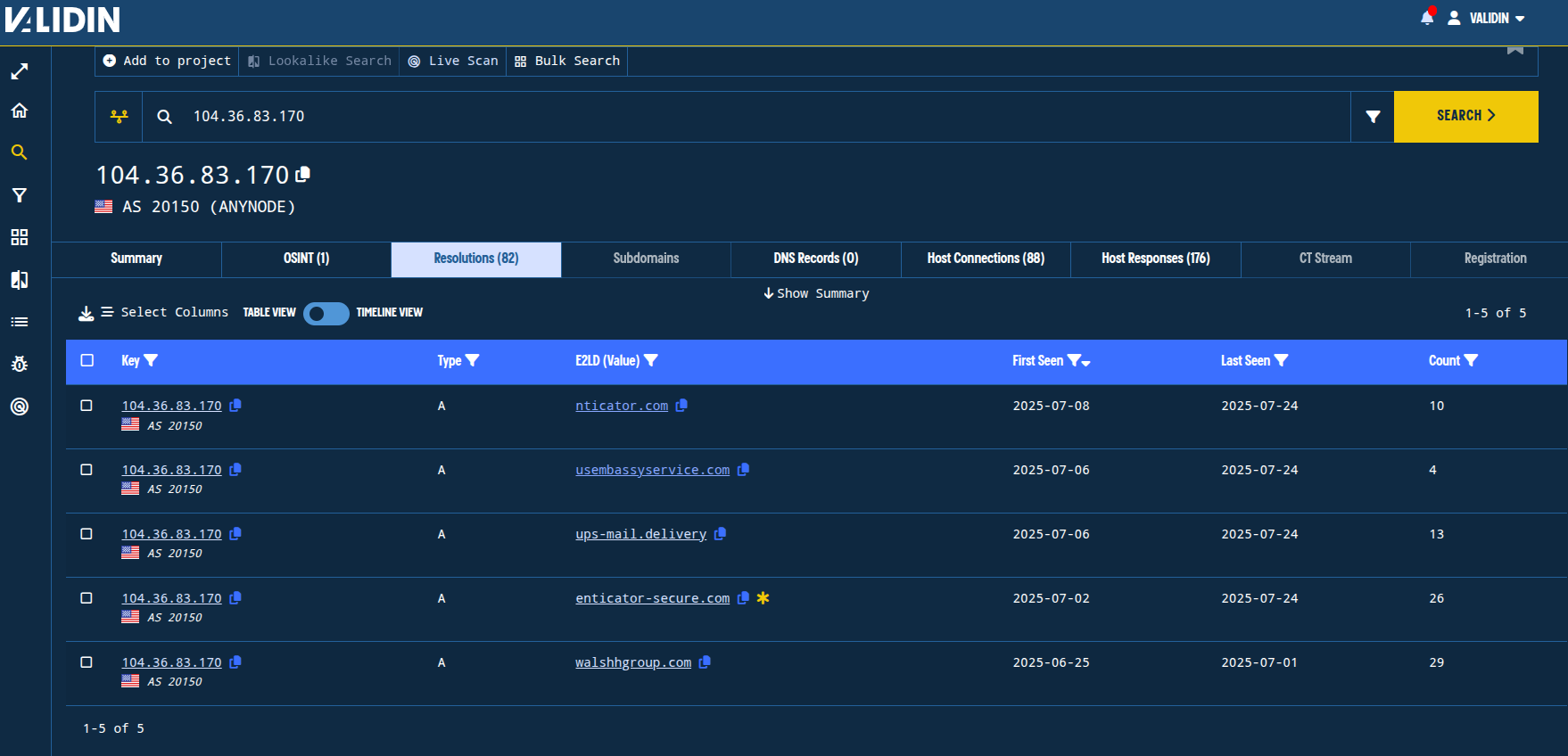Open the CT Stream tab
The image size is (1568, 756).
1325,259
